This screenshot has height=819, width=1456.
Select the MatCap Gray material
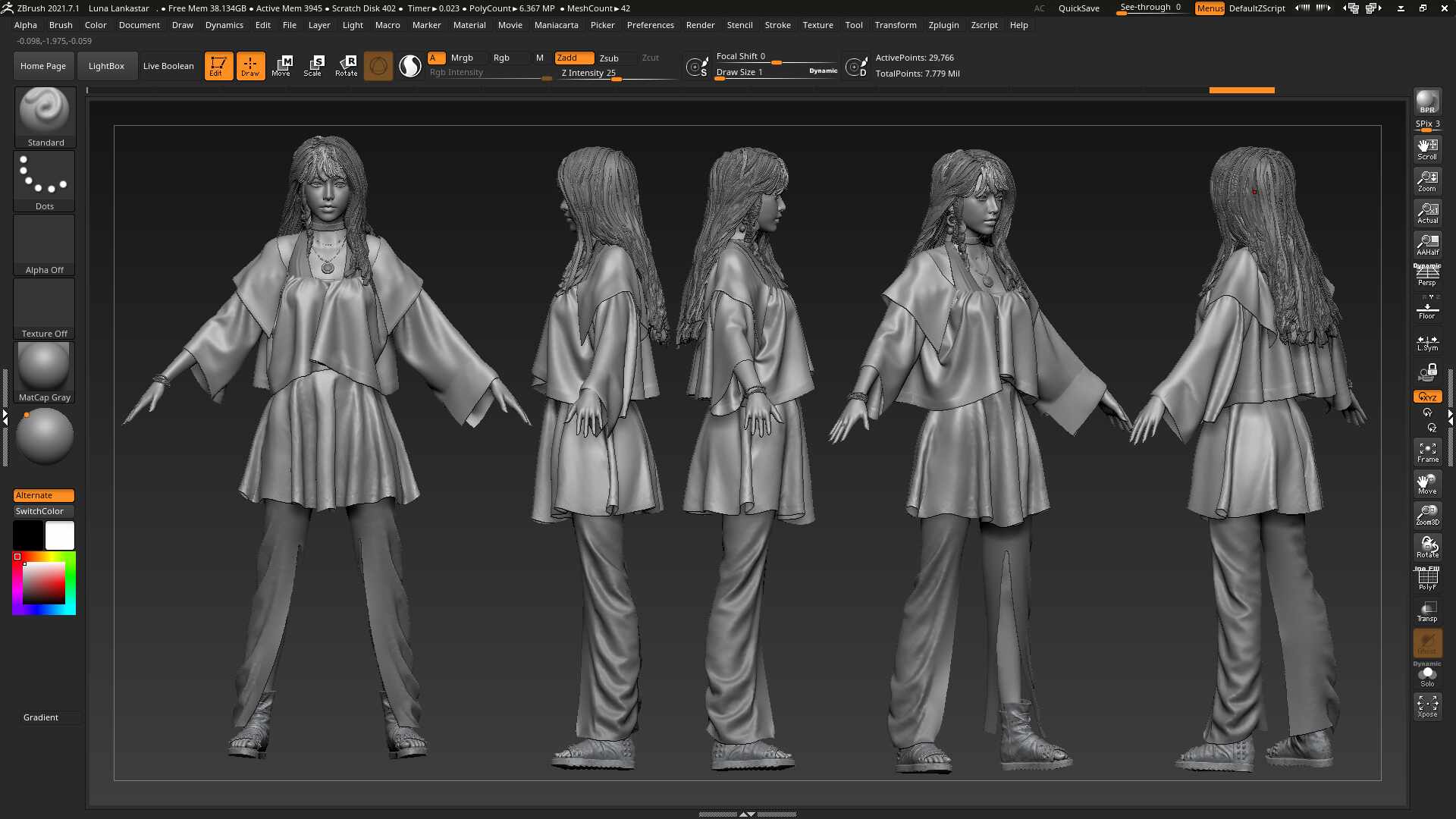[44, 370]
